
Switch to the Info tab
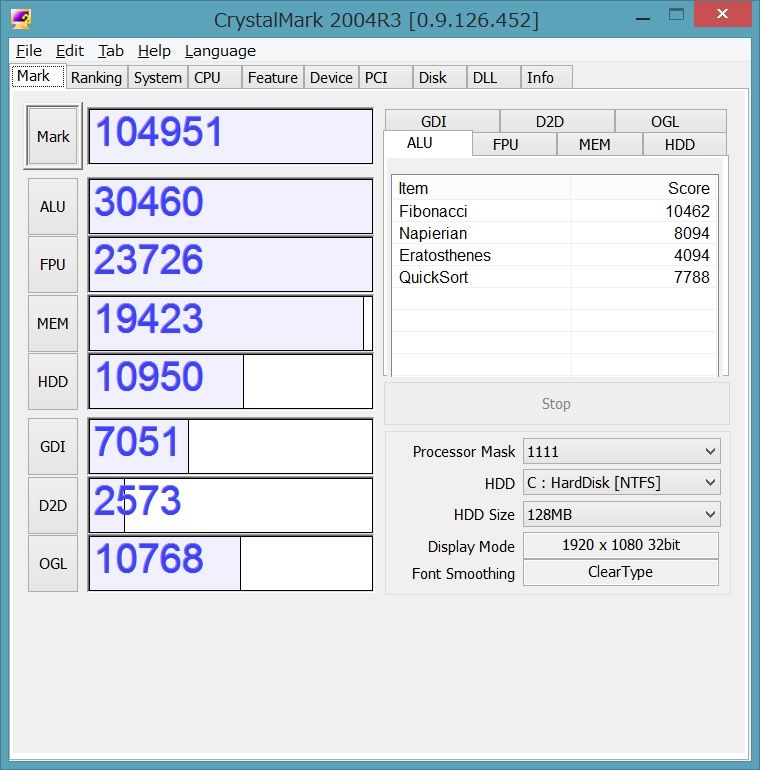coord(546,78)
